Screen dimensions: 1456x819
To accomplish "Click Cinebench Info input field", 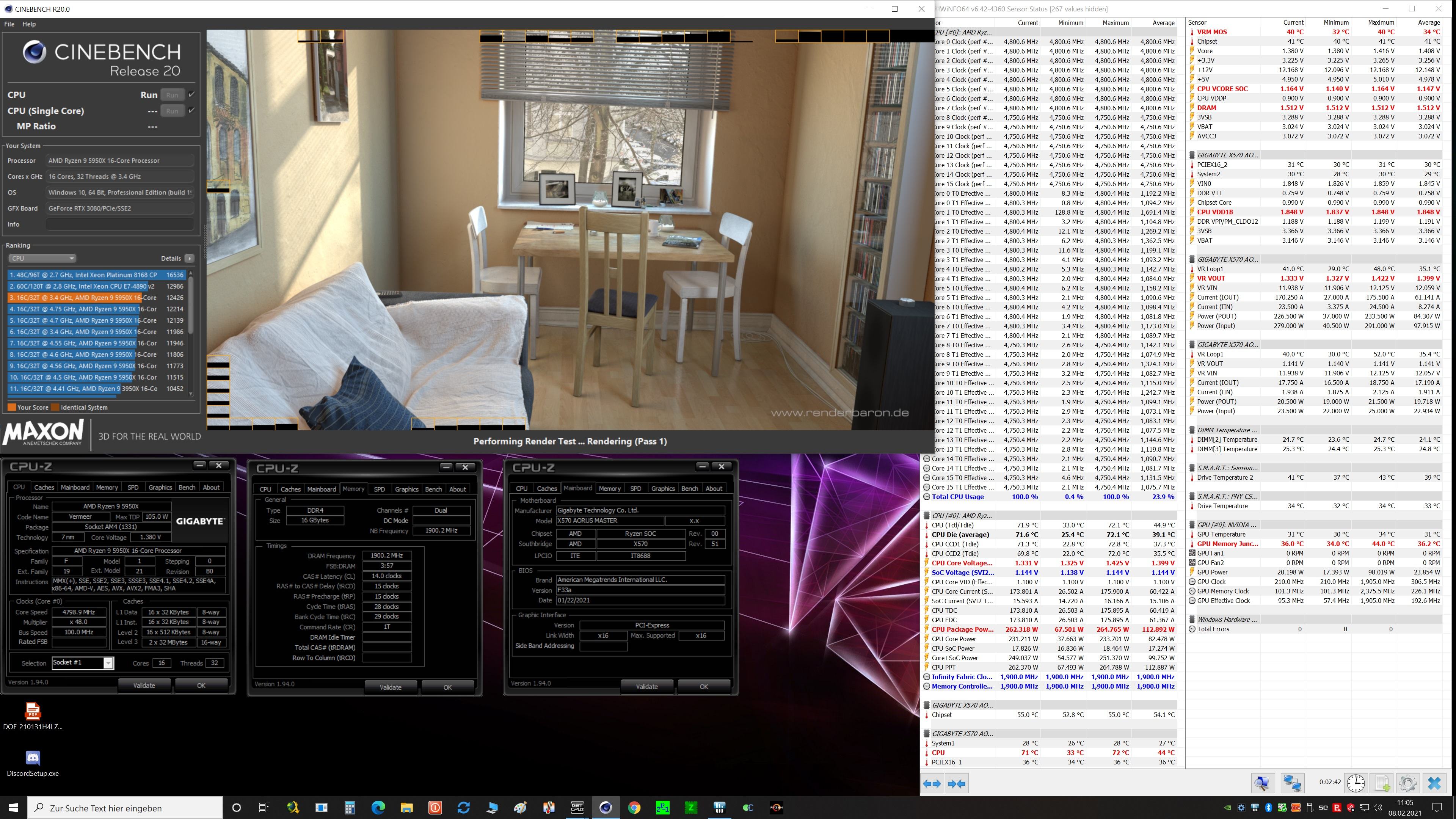I will click(120, 224).
